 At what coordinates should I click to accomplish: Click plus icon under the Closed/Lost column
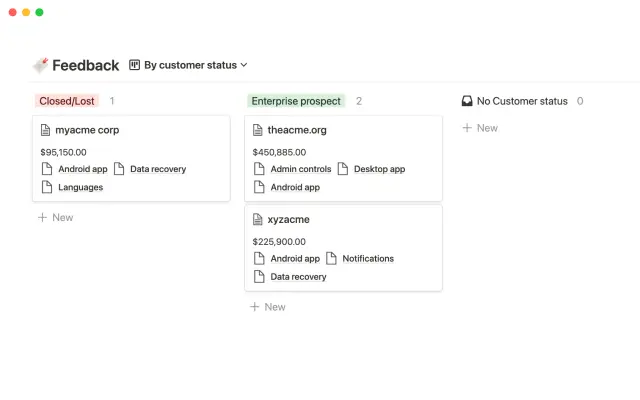[42, 218]
